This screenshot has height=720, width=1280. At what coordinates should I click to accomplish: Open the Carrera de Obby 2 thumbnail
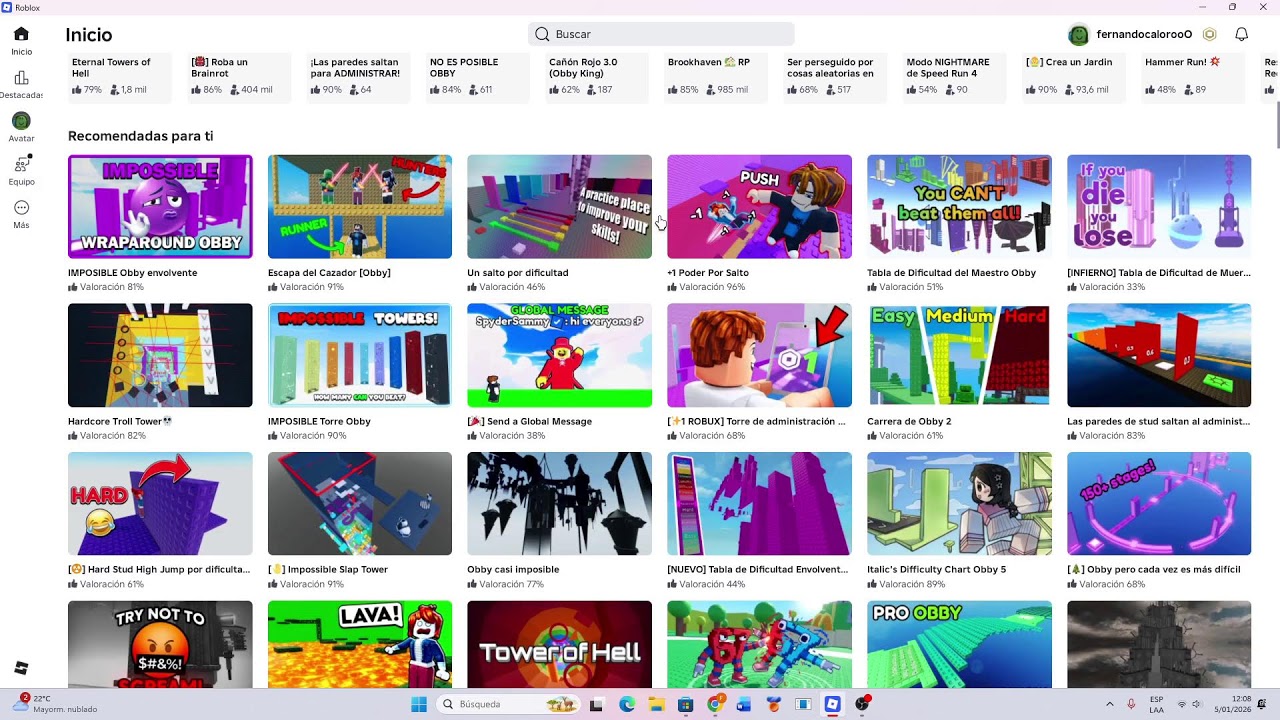(x=959, y=355)
